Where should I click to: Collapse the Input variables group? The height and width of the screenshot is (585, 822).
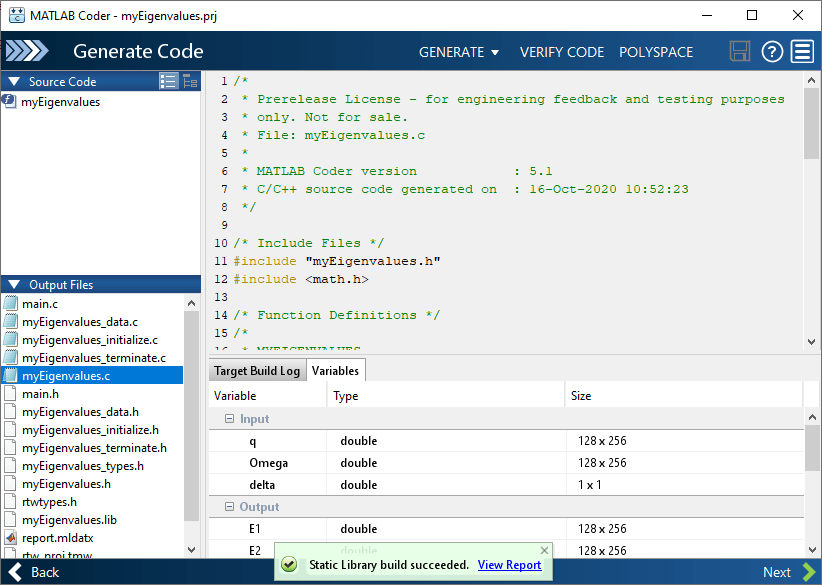tap(229, 419)
